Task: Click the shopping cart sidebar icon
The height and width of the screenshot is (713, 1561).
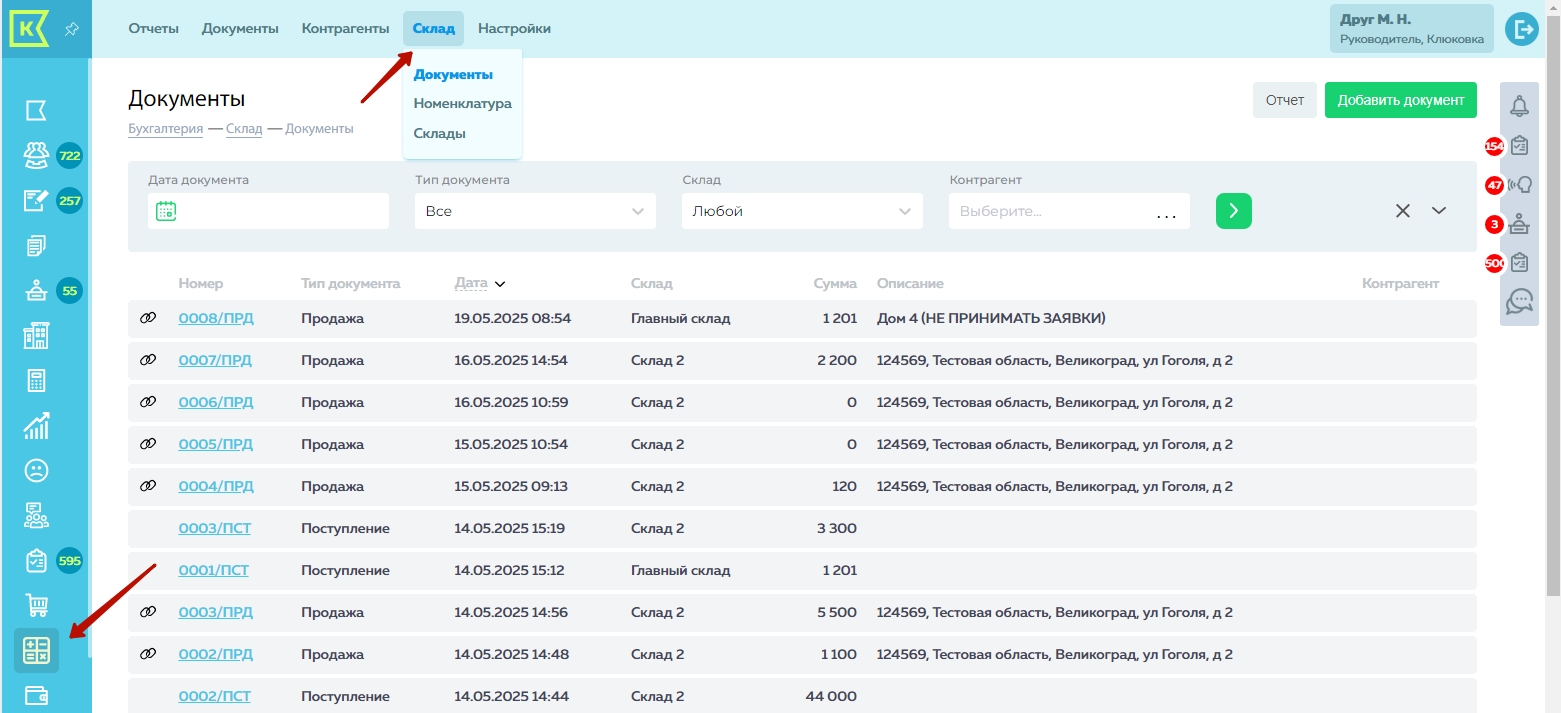Action: 37,605
